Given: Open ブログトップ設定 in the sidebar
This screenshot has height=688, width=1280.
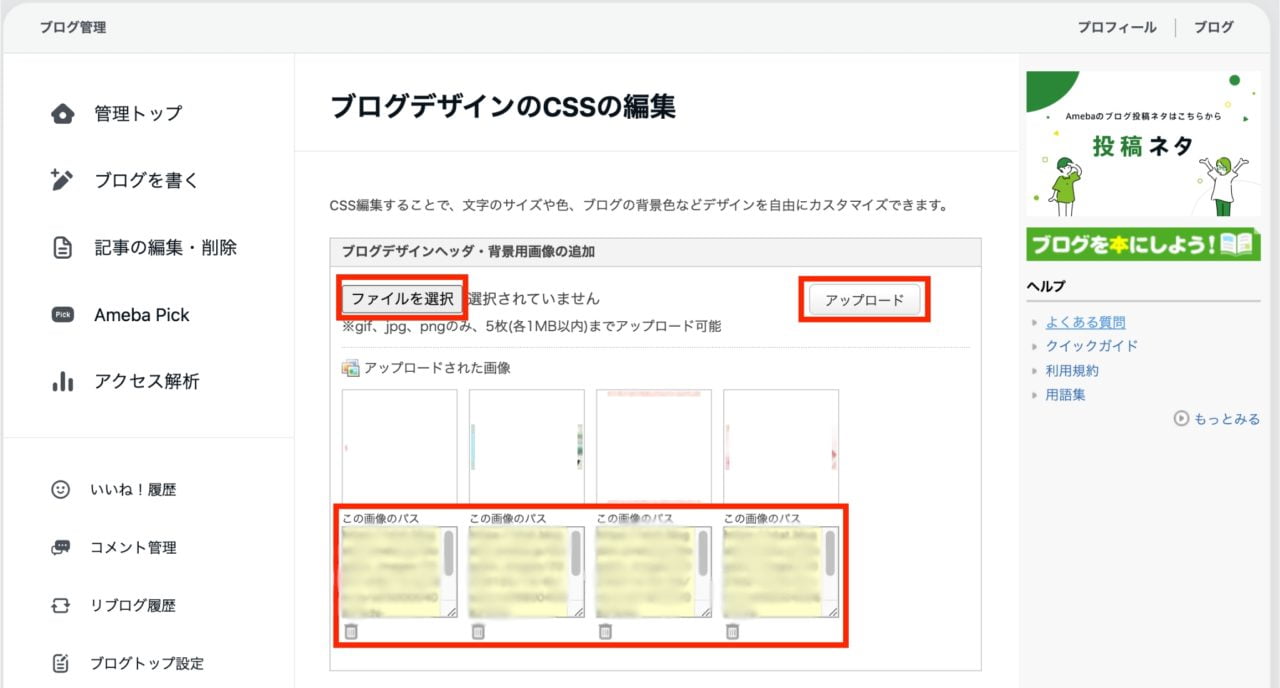Looking at the screenshot, I should [x=146, y=663].
